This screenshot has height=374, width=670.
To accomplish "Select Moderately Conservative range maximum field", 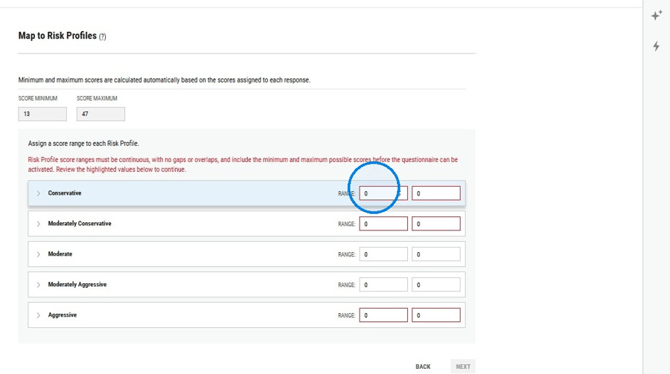I will pos(436,224).
